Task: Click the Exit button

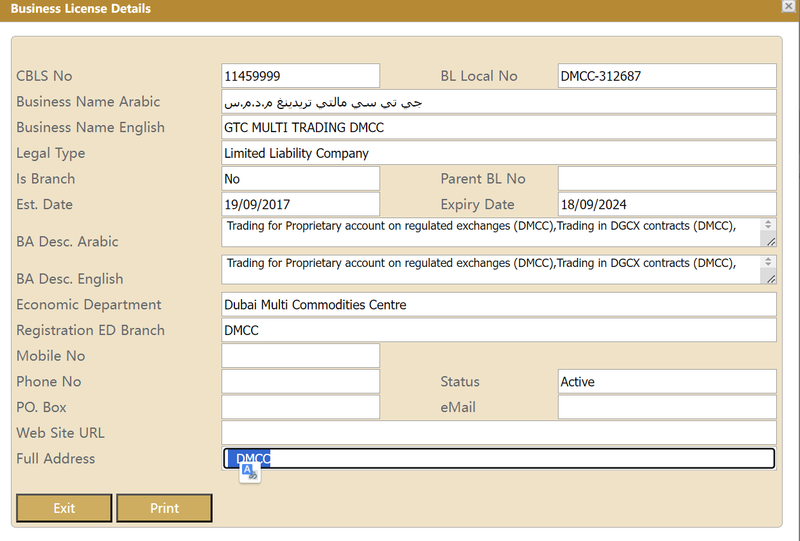Action: 64,508
